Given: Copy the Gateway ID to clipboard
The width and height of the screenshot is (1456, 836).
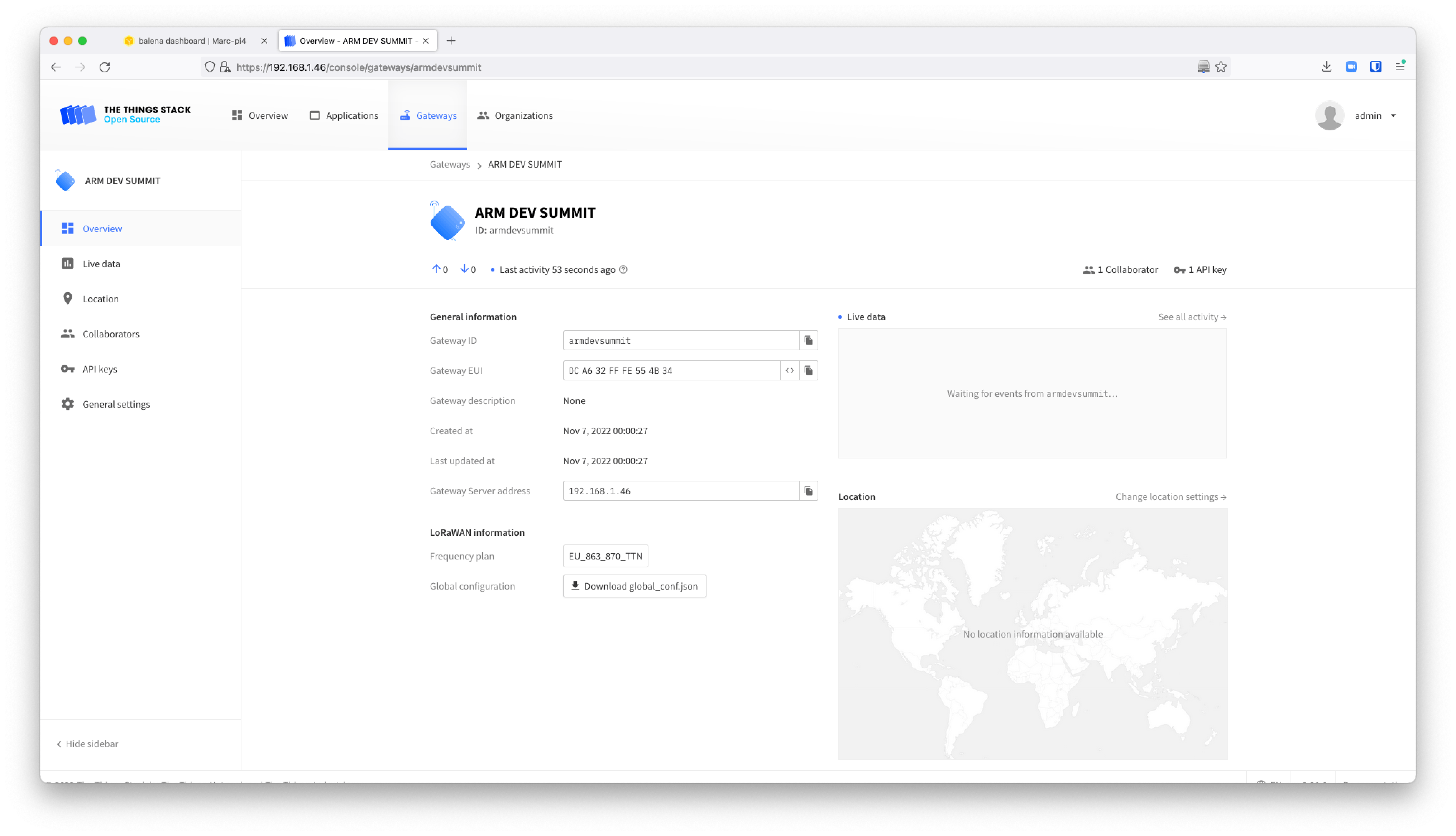Looking at the screenshot, I should (x=808, y=341).
